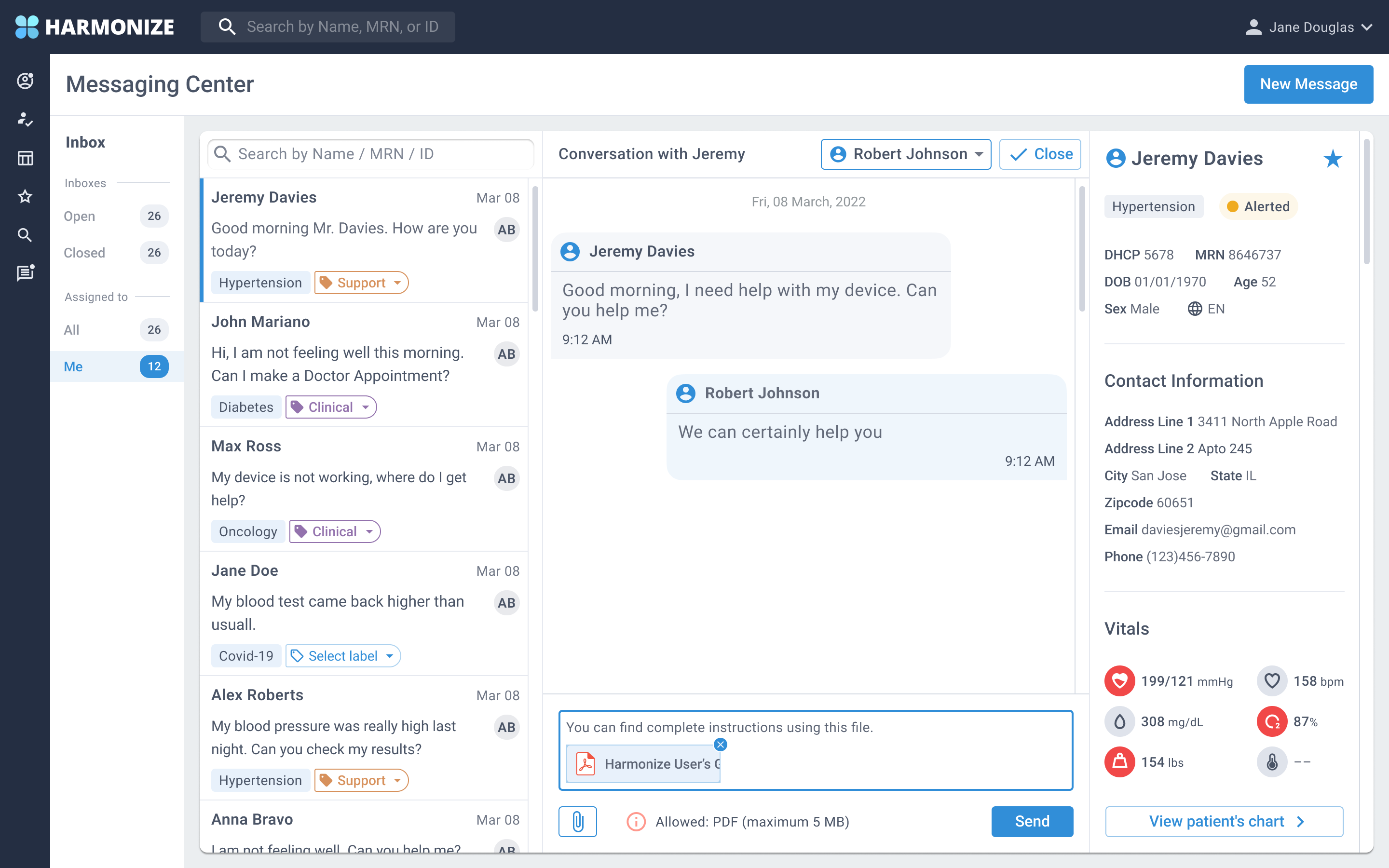Screen dimensions: 1389x868
Task: Click the Search by Name / MRN / ID inbox field
Action: point(371,154)
